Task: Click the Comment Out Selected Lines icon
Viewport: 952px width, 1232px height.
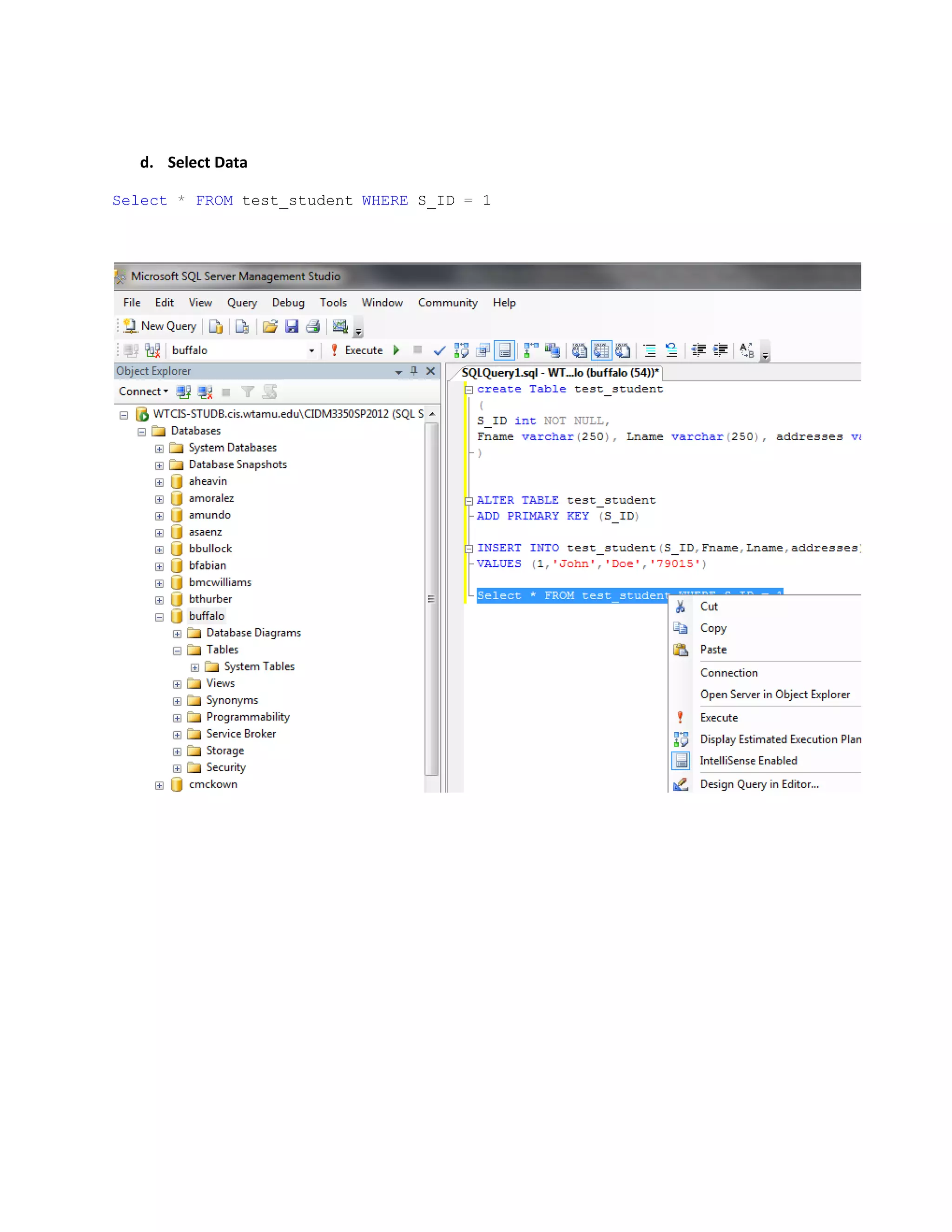Action: click(650, 351)
